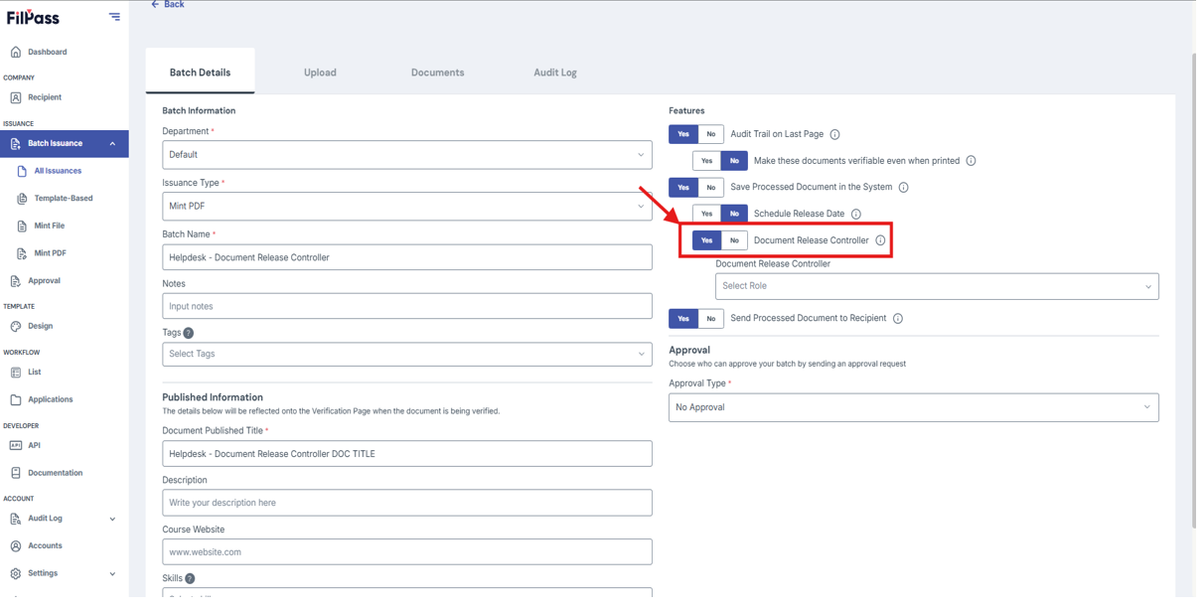Edit the Document Published Title field
1200x609 pixels.
click(407, 453)
